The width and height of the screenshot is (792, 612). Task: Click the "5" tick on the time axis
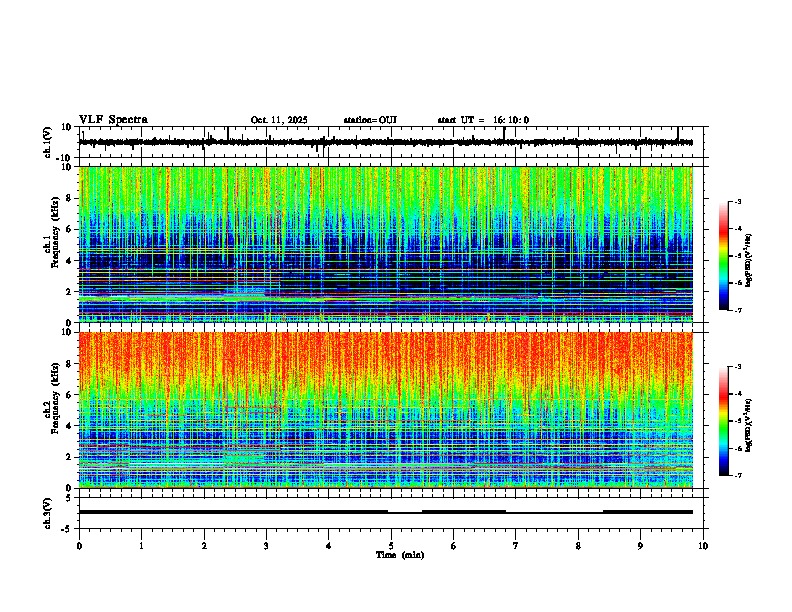(x=391, y=546)
